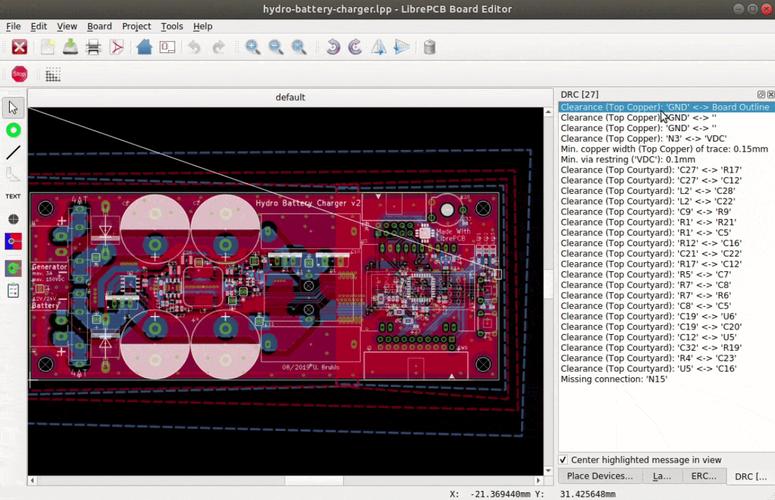The height and width of the screenshot is (500, 775).
Task: Switch to the La... layers tab
Action: [662, 476]
